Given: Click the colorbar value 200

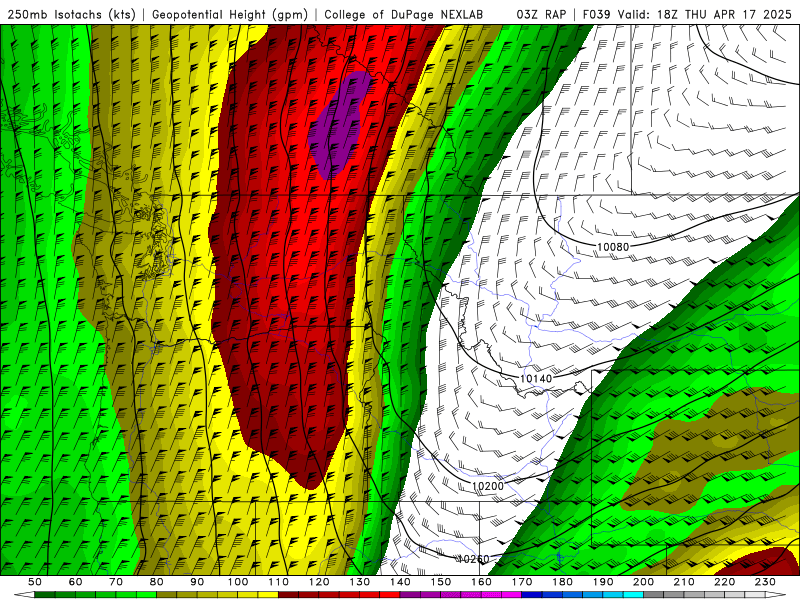Looking at the screenshot, I should pyautogui.click(x=643, y=582).
